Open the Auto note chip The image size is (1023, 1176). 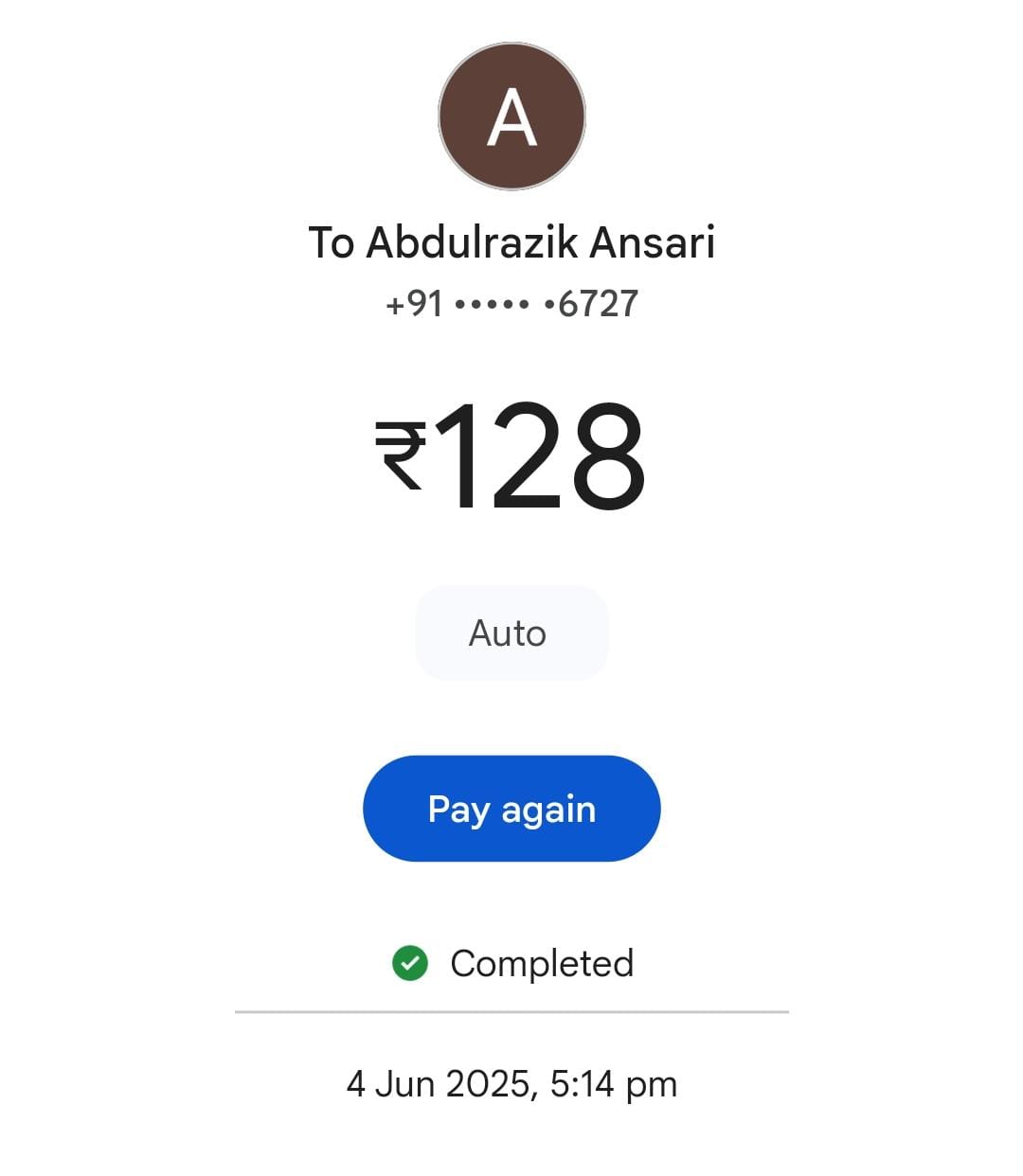point(511,633)
